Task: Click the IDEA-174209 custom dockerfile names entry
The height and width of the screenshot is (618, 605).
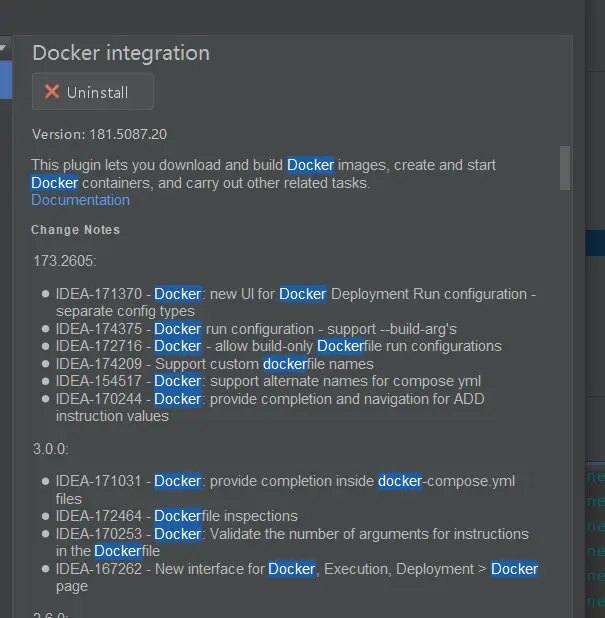Action: [214, 364]
